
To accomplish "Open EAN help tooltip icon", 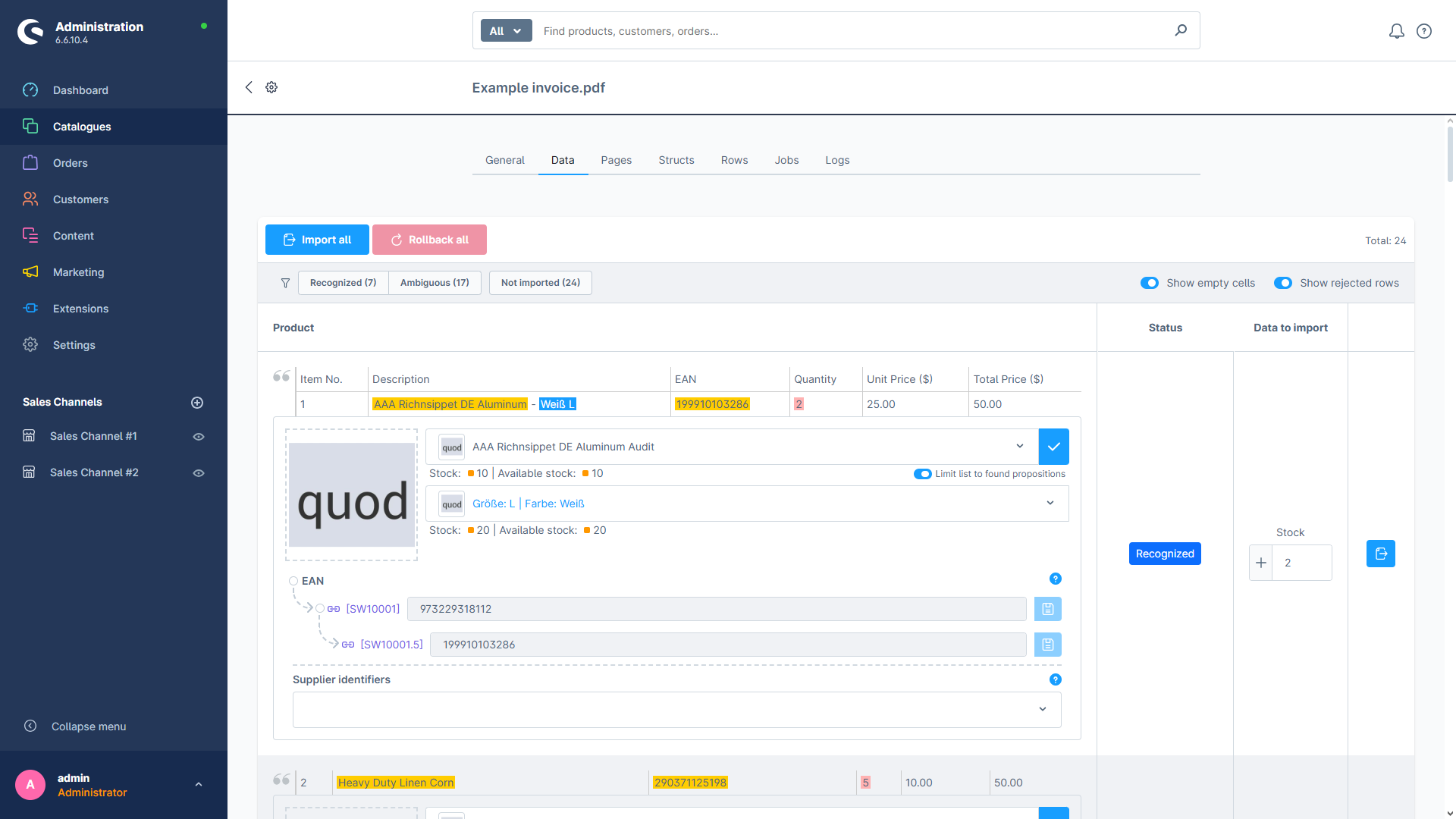I will tap(1056, 579).
